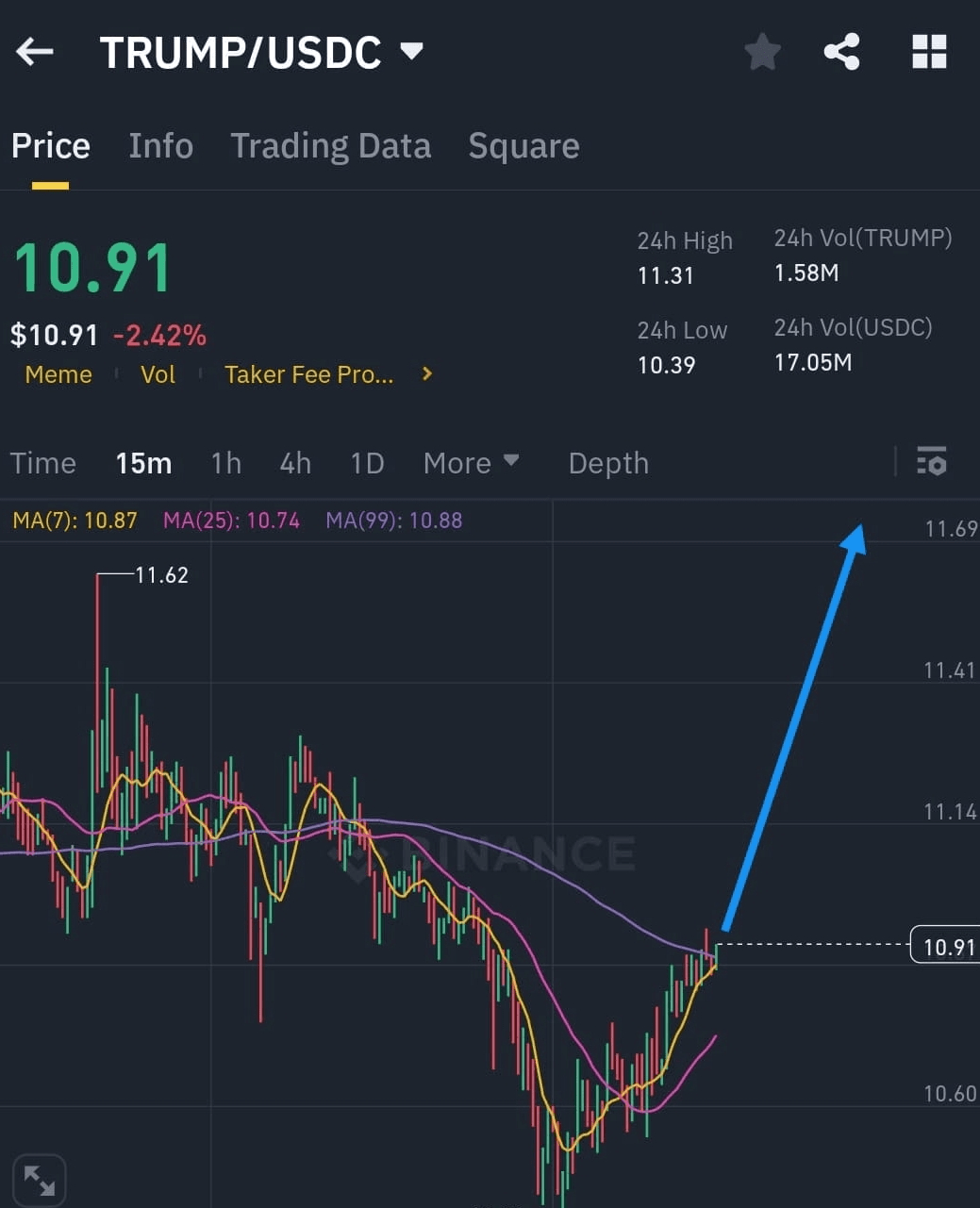Screen dimensions: 980x1208
Task: Open the Square tab
Action: coord(523,146)
